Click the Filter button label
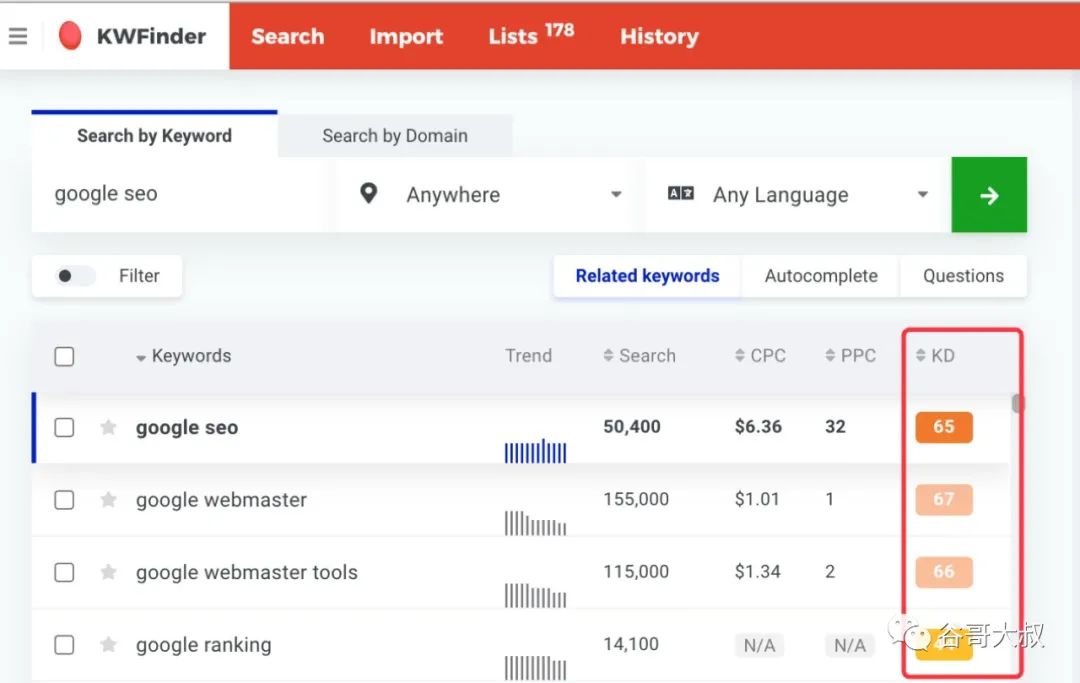 point(138,276)
